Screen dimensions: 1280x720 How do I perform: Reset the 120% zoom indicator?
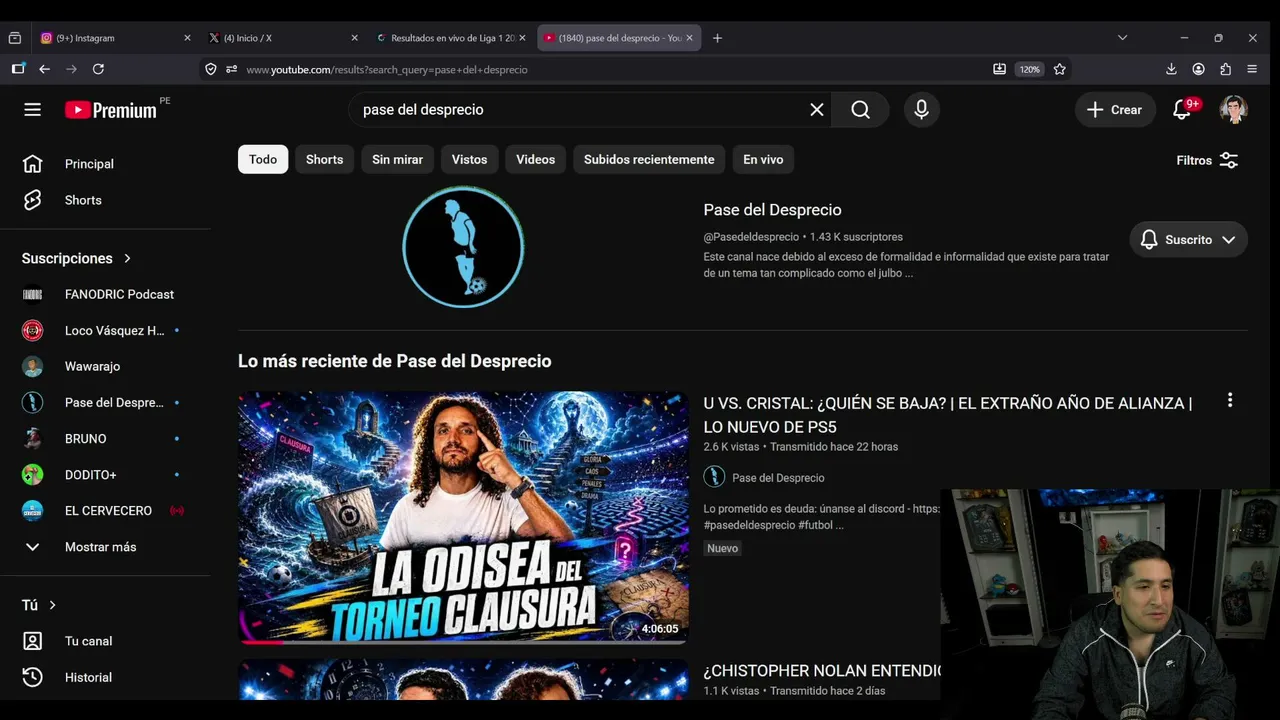pyautogui.click(x=1029, y=69)
